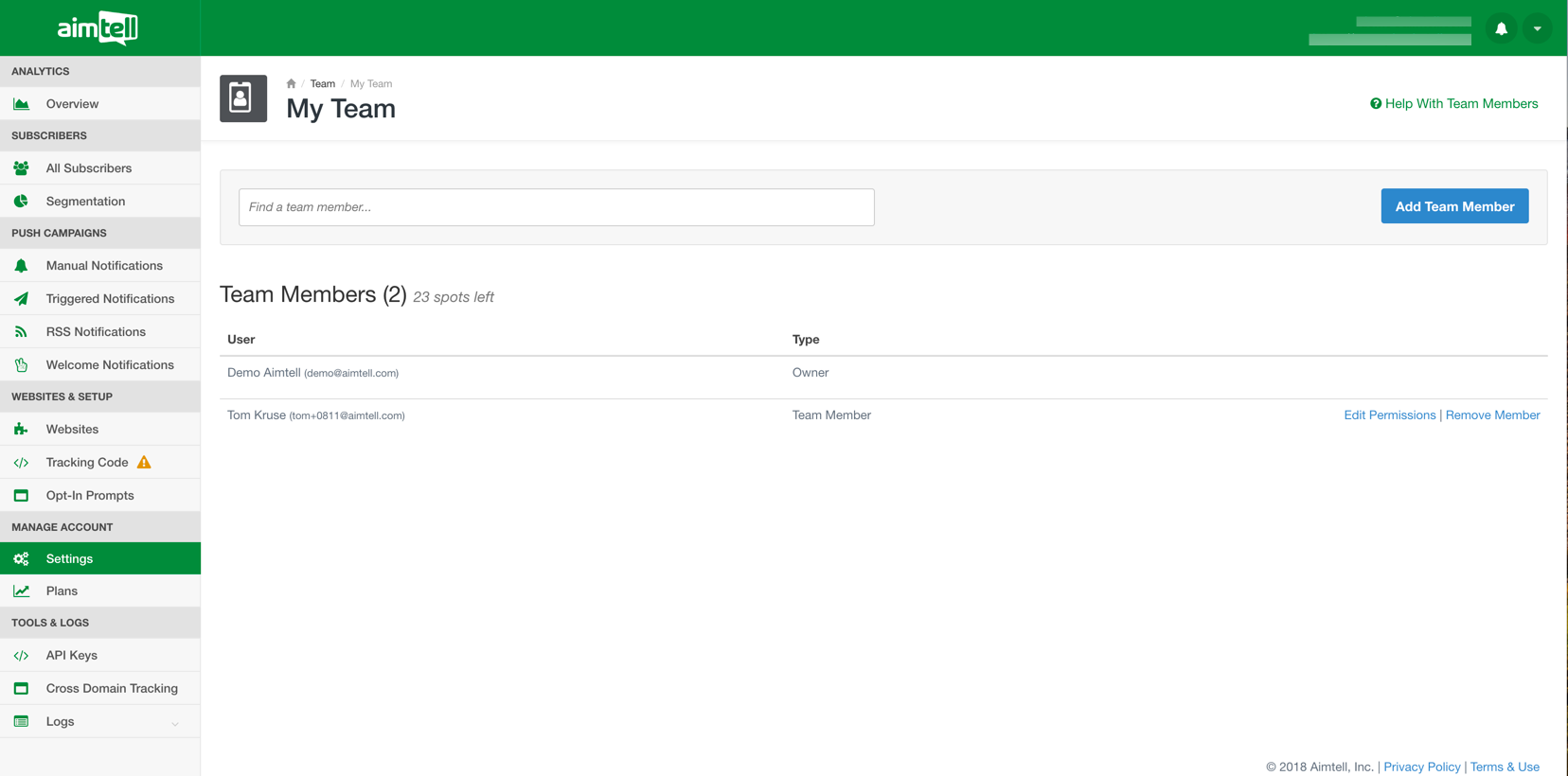Click the Aimtell logo
Image resolution: width=1568 pixels, height=776 pixels.
(x=98, y=28)
